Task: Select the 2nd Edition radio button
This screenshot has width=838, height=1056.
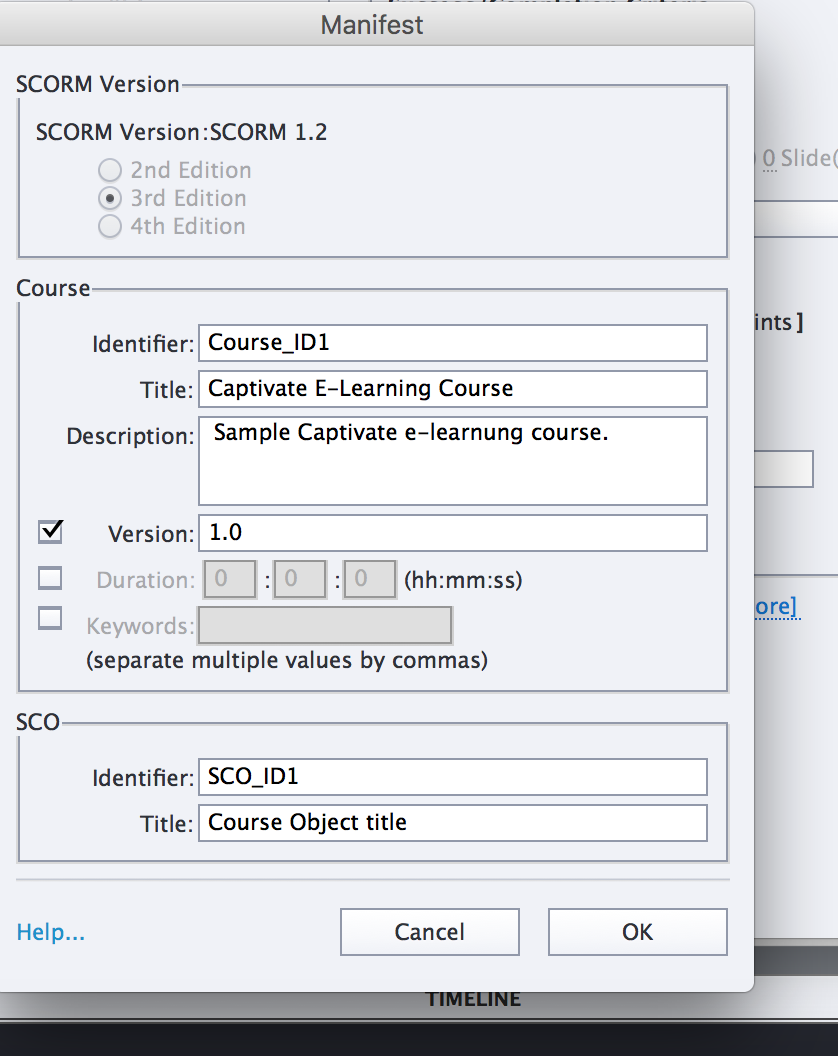Action: [x=110, y=170]
